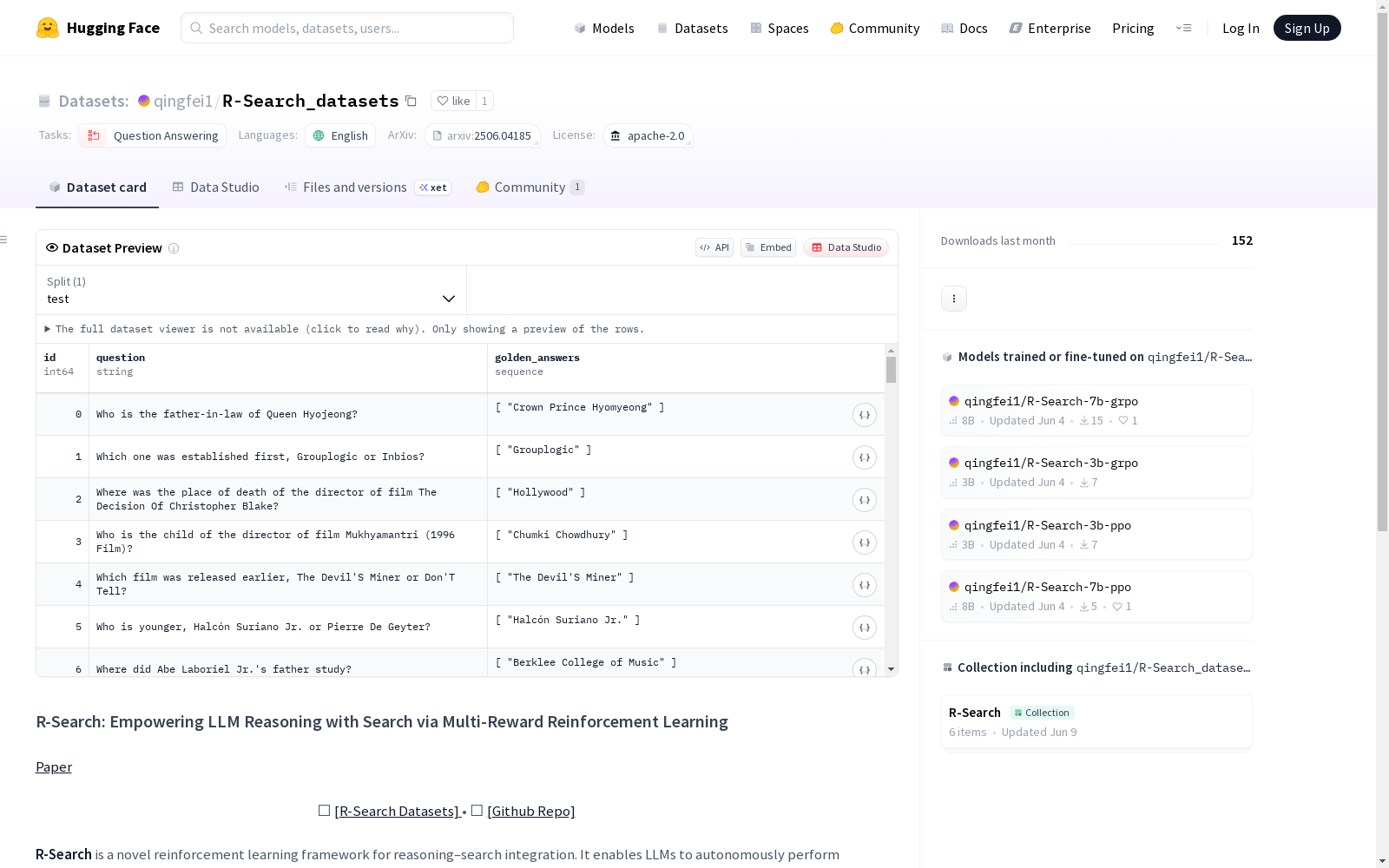Open the additional navigation menu icon
Image resolution: width=1389 pixels, height=868 pixels.
[x=1183, y=28]
